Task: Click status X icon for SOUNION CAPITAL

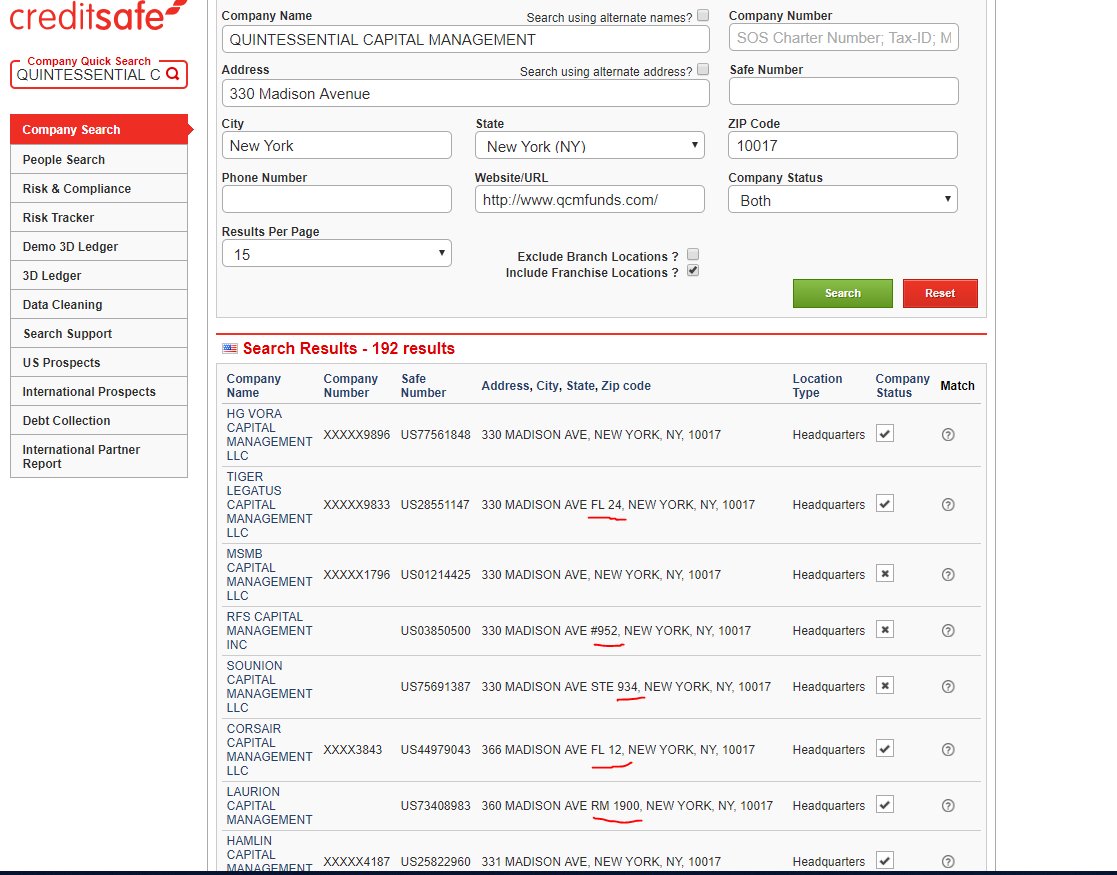Action: coord(885,686)
